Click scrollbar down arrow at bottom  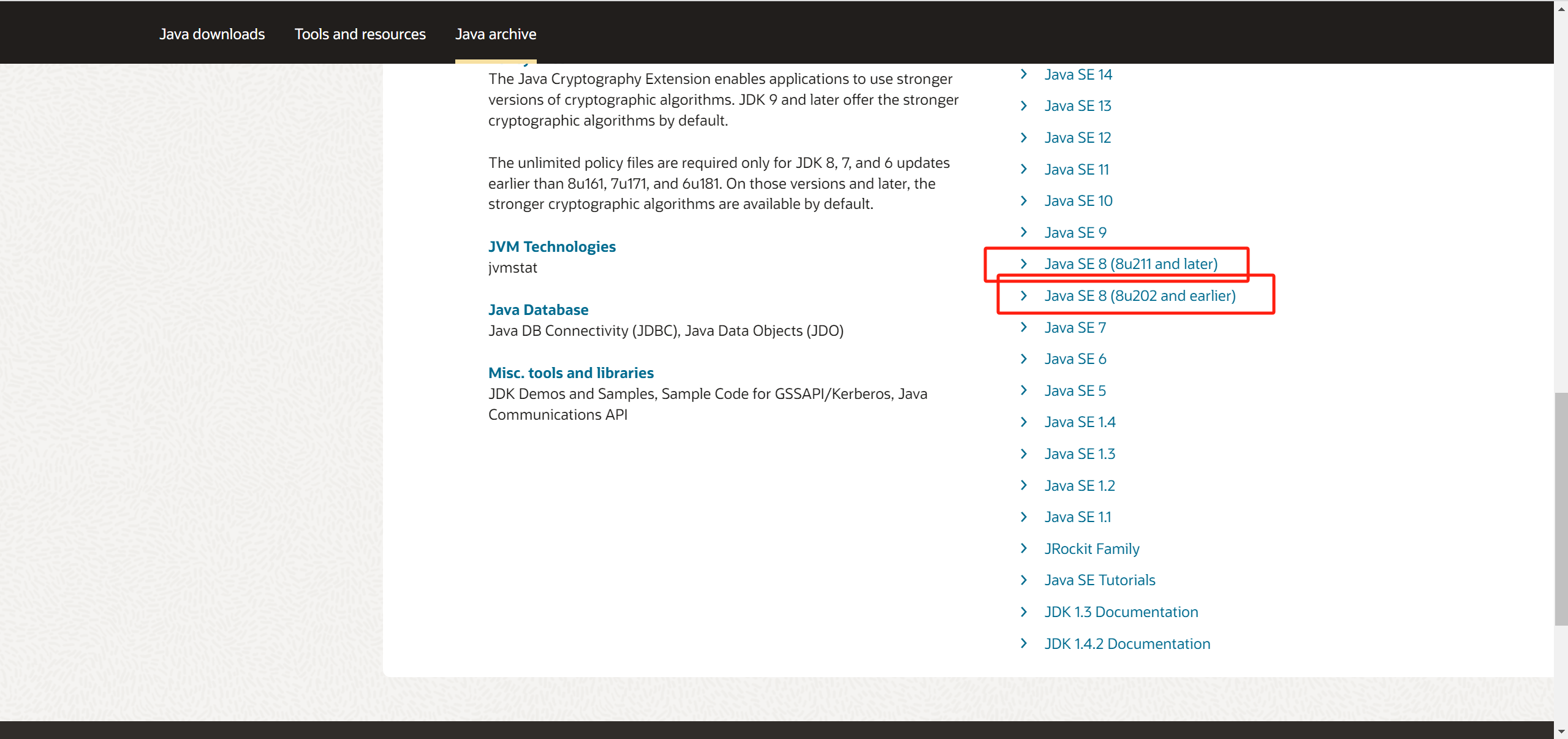[1561, 732]
